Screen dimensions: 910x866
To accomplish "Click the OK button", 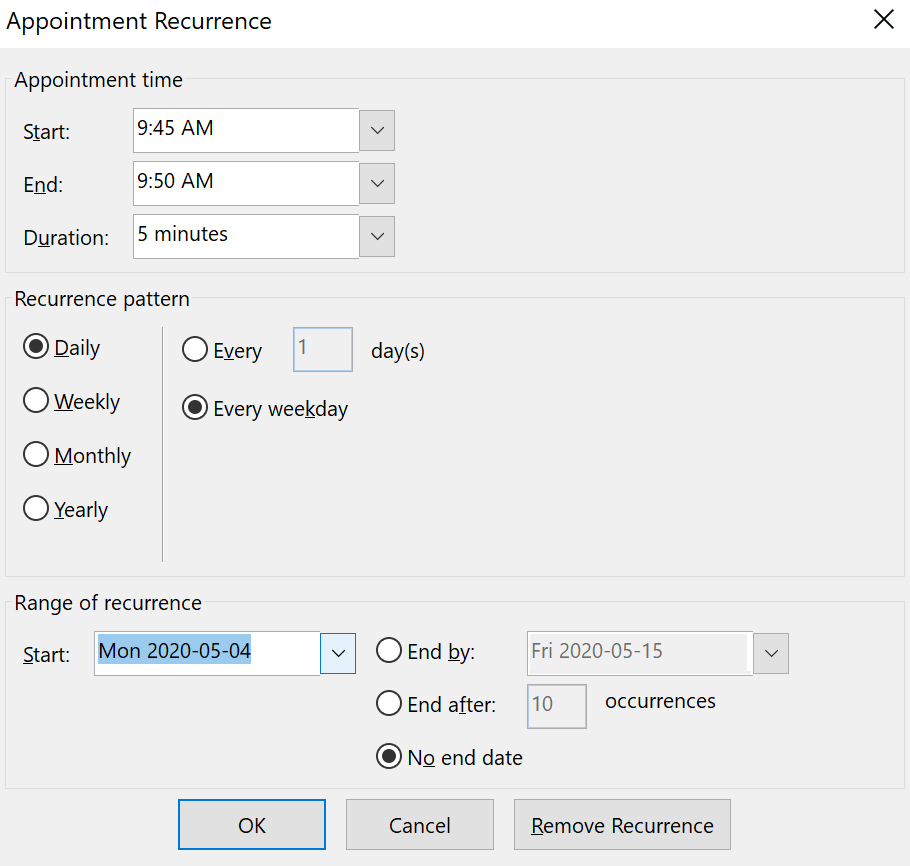I will (252, 825).
